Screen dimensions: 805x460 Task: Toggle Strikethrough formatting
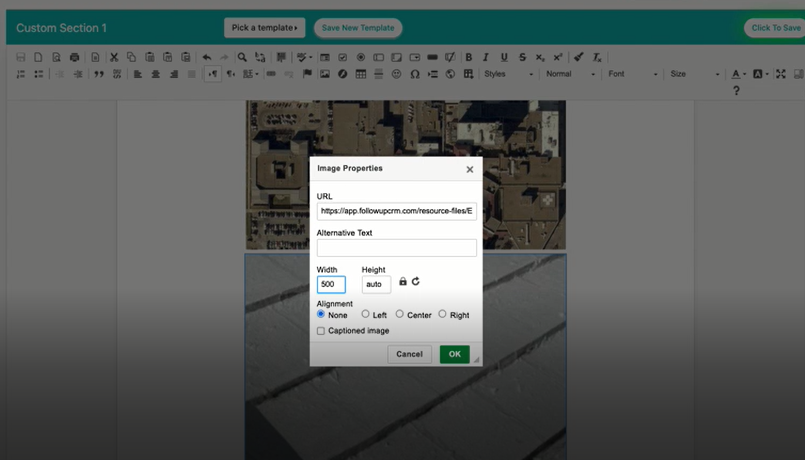522,57
